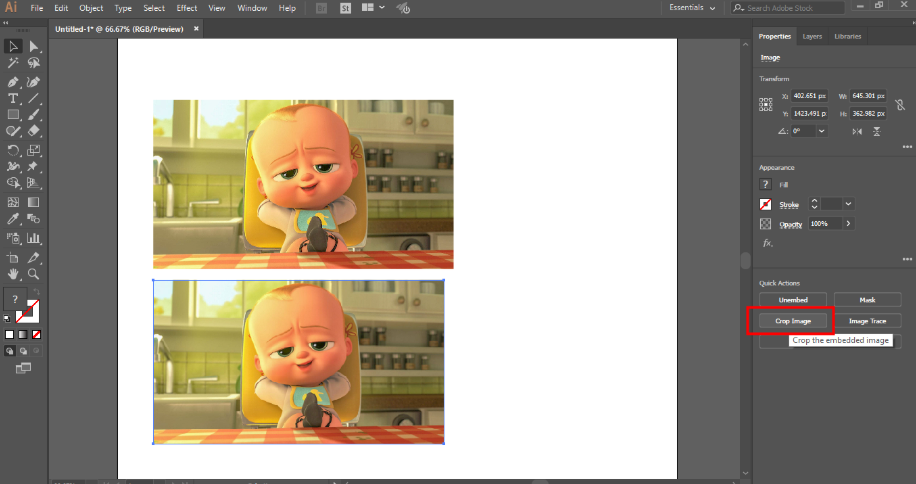Select the Magic Wand tool
Screen dimensions: 916x484
click(13, 63)
